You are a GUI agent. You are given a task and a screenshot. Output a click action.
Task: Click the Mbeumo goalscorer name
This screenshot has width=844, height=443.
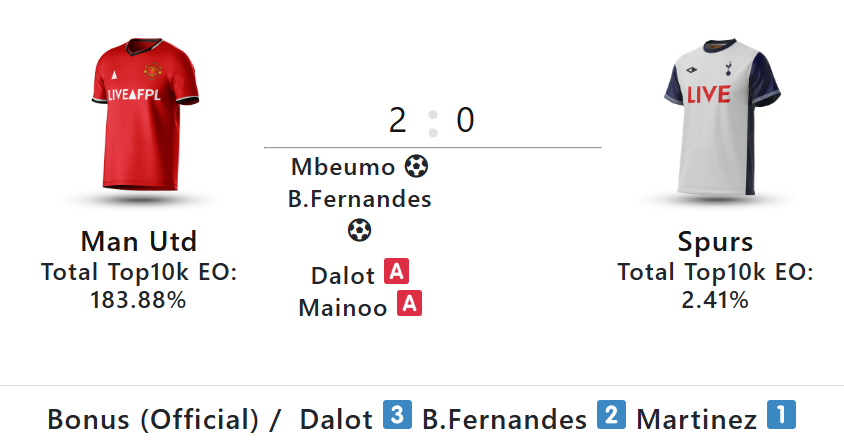click(x=343, y=167)
